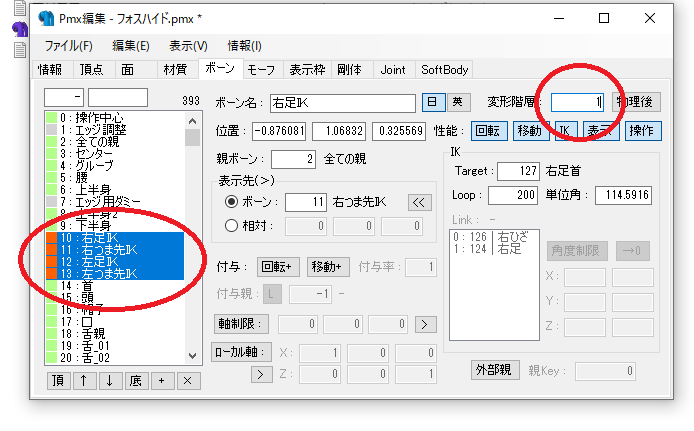Open 表示(V) menu

pos(188,46)
